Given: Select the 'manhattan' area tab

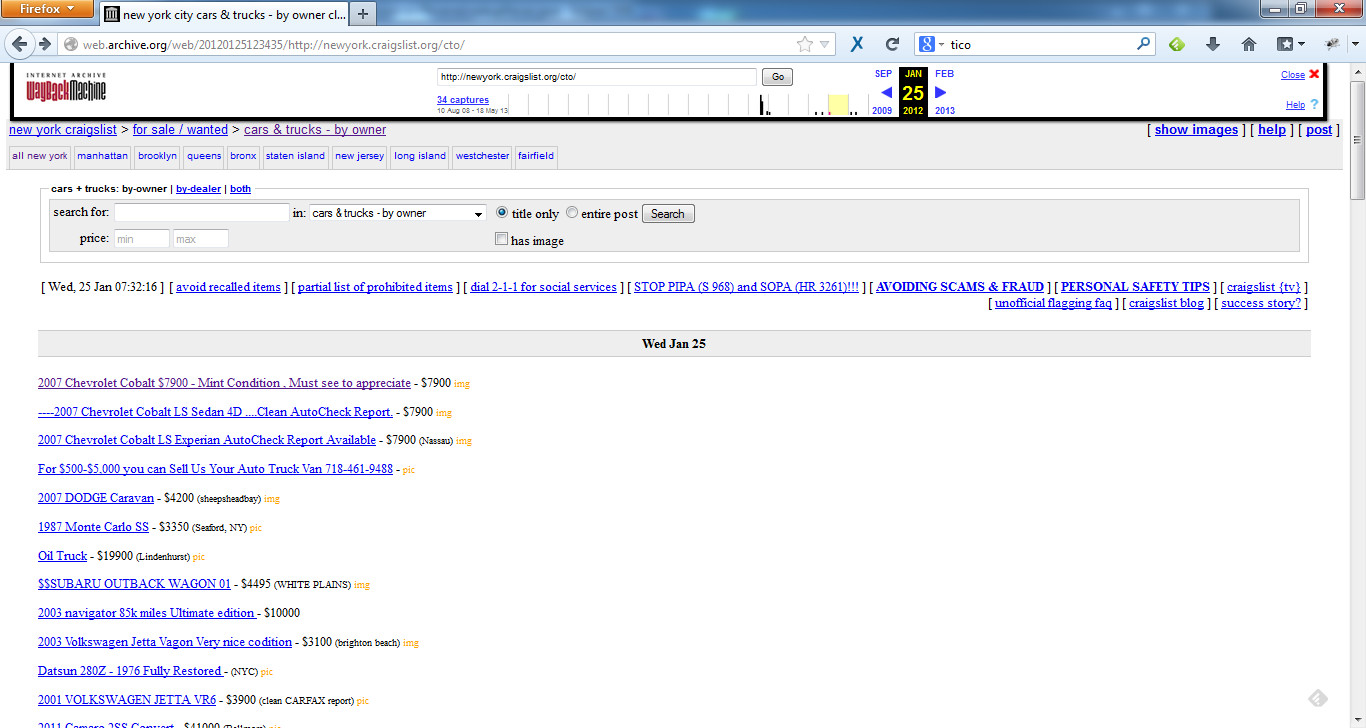Looking at the screenshot, I should 103,156.
